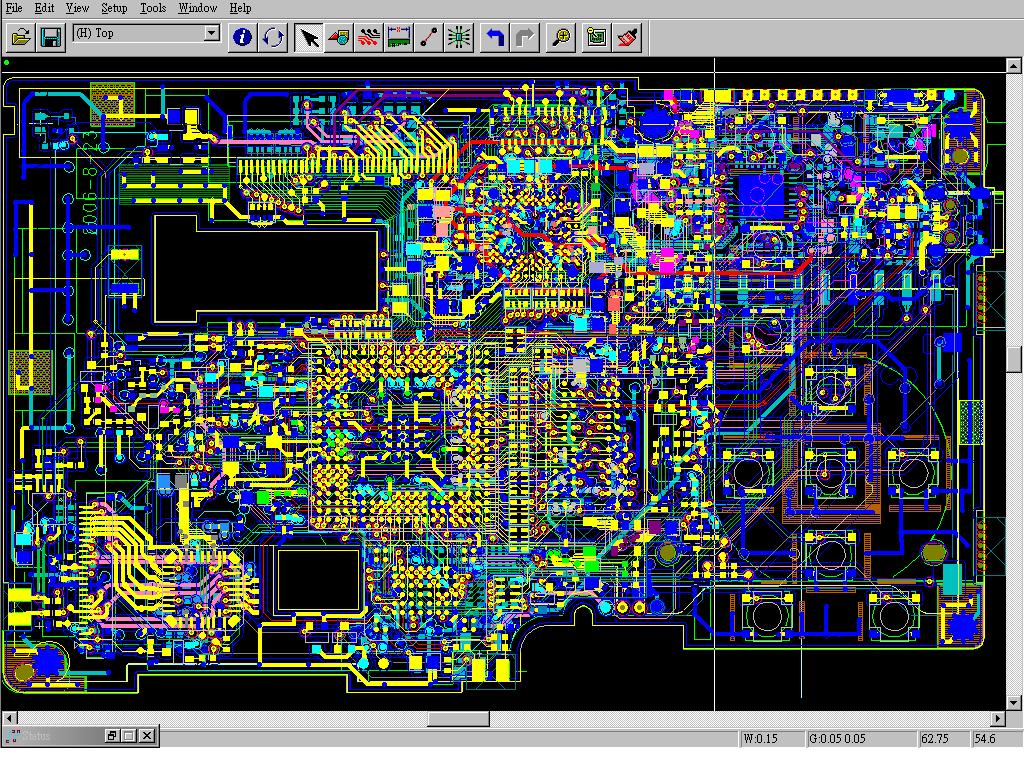Click the horizontal scrollbar left arrow
1024x768 pixels.
click(9, 718)
